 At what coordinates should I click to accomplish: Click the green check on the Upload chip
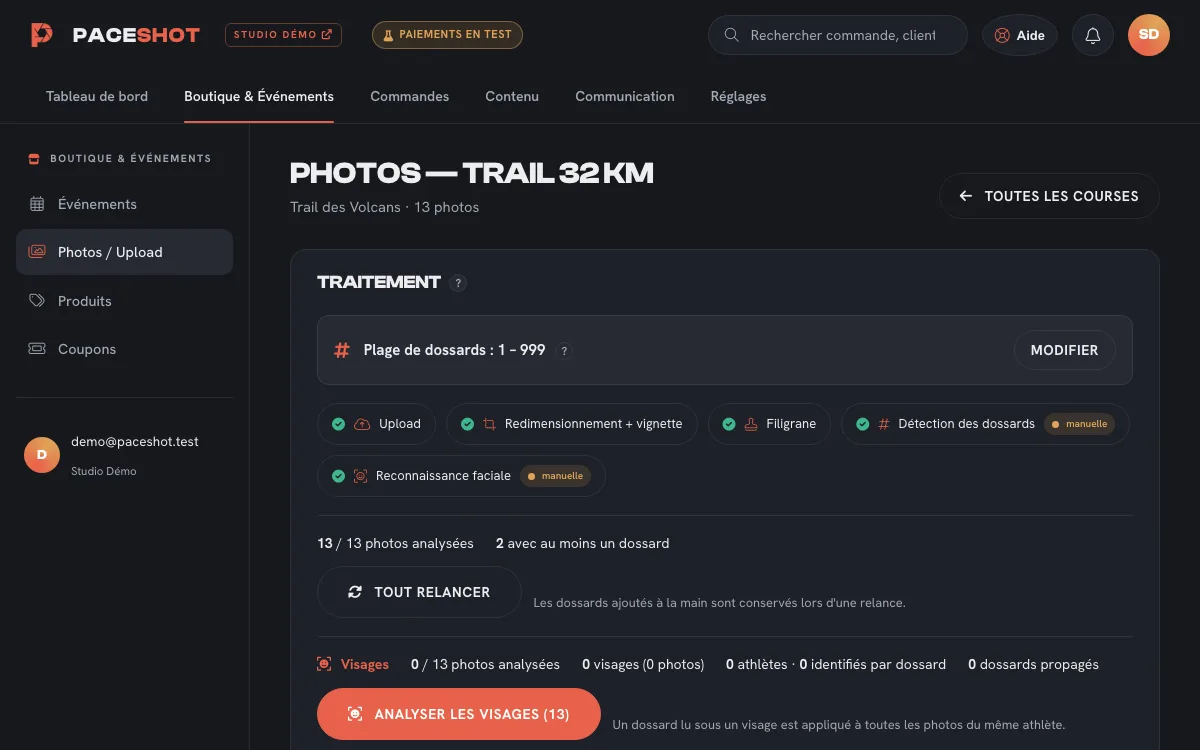coord(338,424)
